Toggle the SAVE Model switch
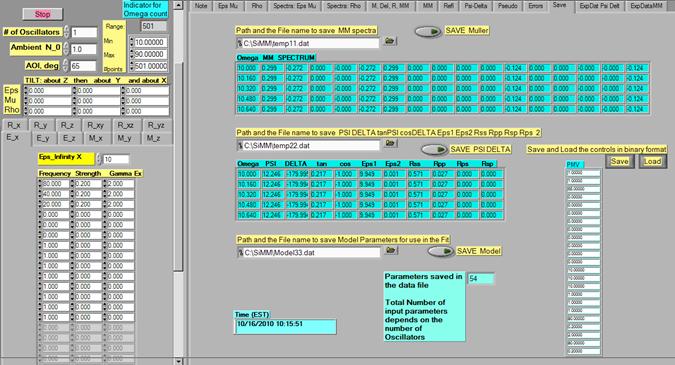The width and height of the screenshot is (675, 365). [440, 251]
